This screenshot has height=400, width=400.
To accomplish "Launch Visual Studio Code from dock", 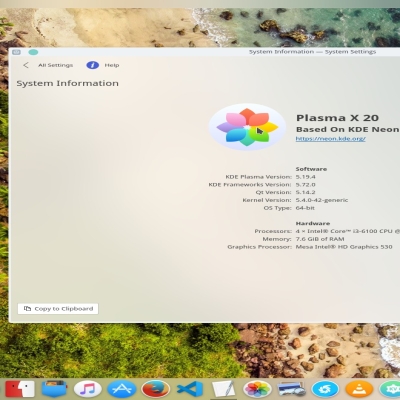I will point(190,389).
